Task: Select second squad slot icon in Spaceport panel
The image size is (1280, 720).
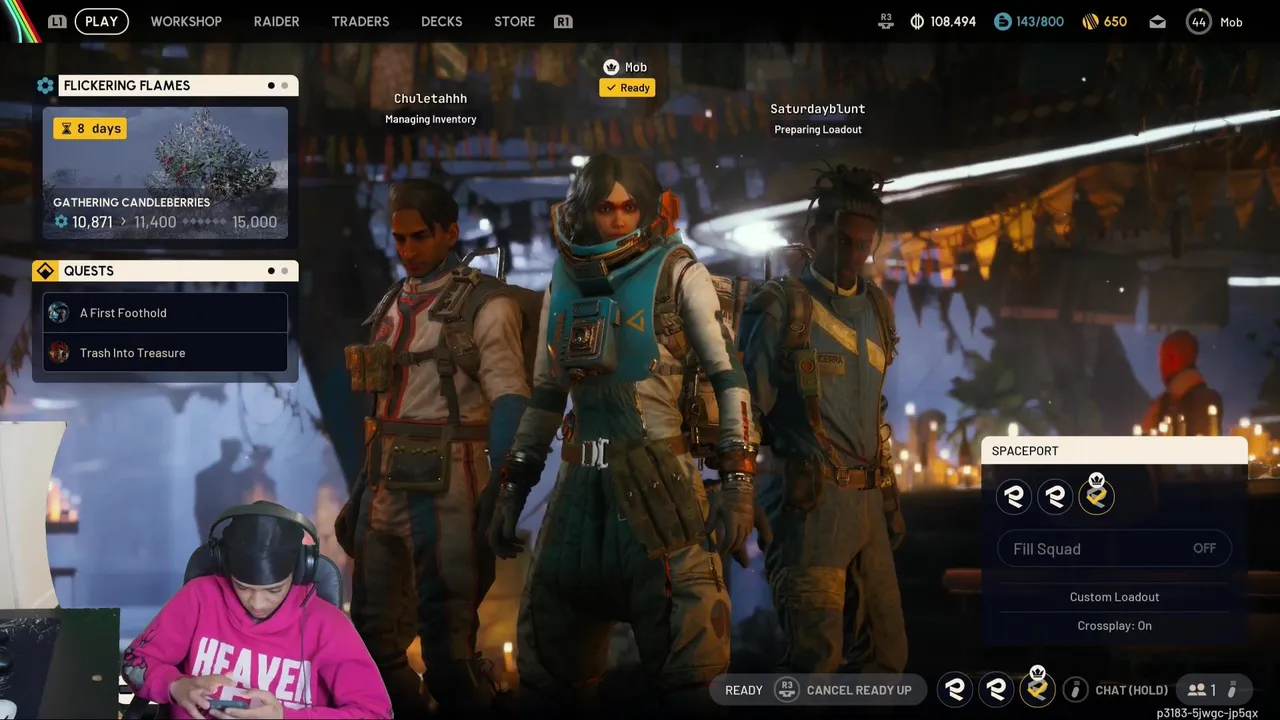Action: (x=1055, y=496)
